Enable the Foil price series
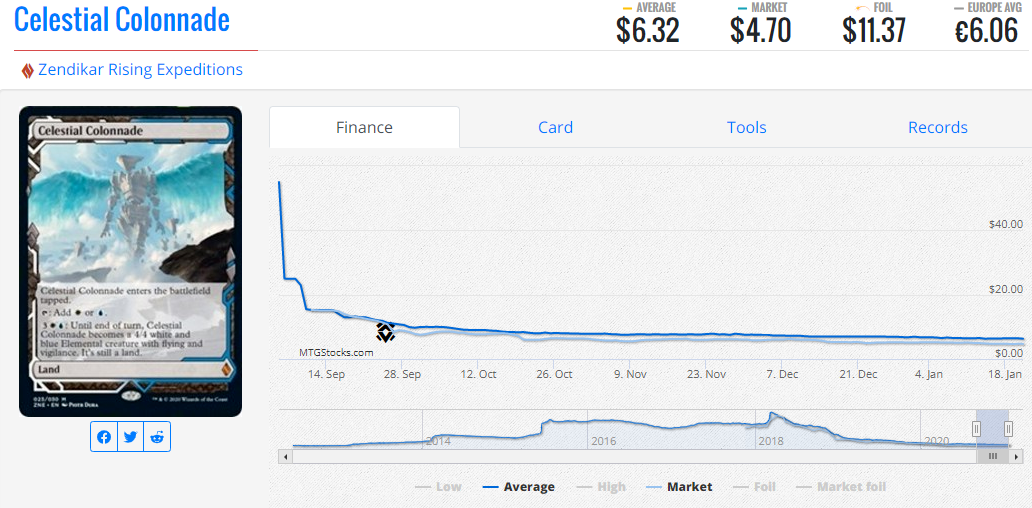This screenshot has width=1032, height=508. [754, 487]
